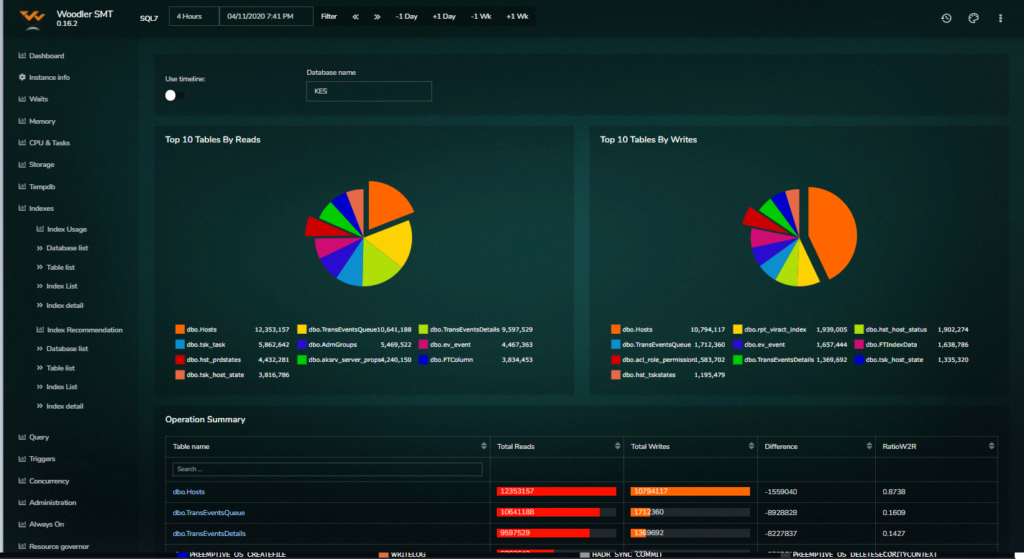Step forward with the double-right arrow icon
The height and width of the screenshot is (559, 1024).
377,17
